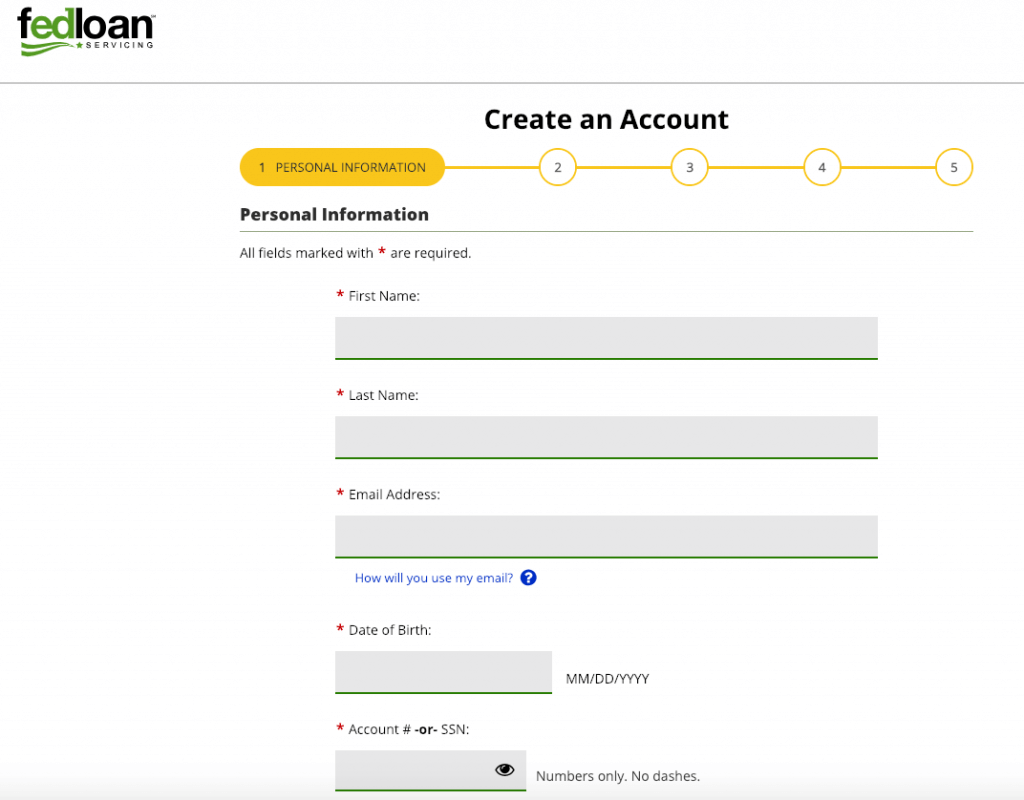
Task: Click the Create an Account title
Action: tap(606, 119)
